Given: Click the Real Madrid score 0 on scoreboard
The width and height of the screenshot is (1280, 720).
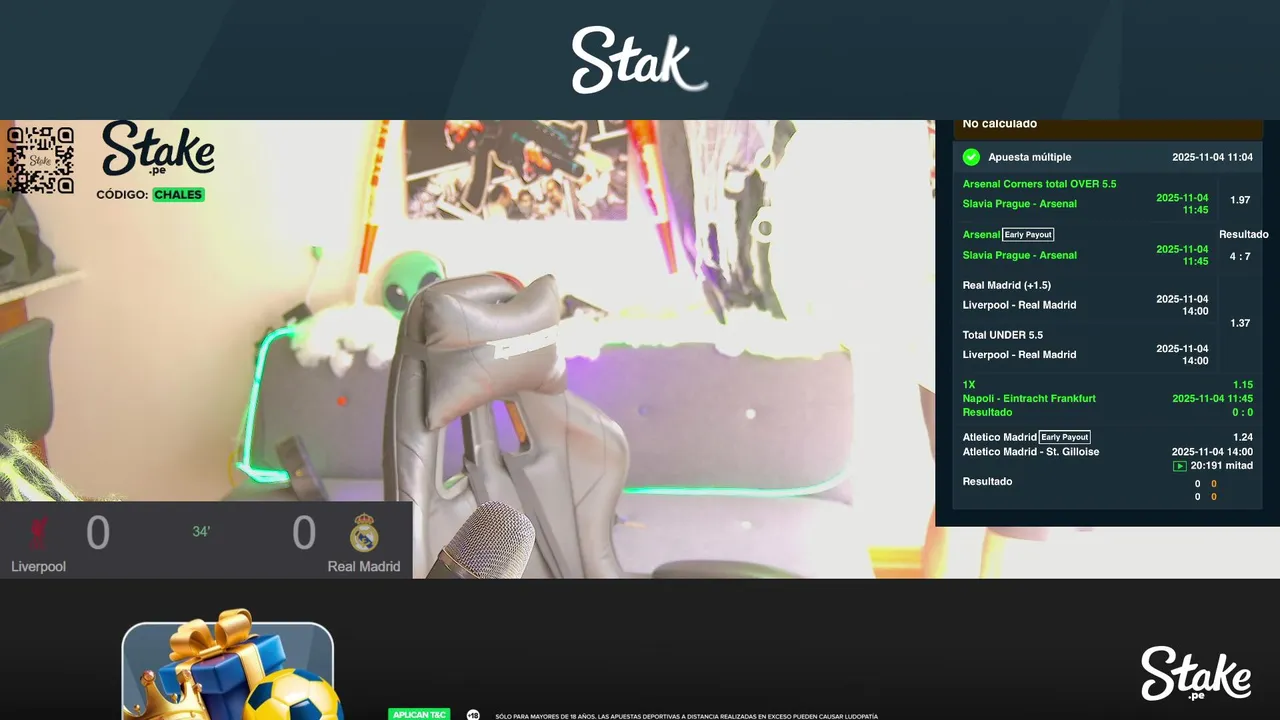Looking at the screenshot, I should [x=304, y=533].
